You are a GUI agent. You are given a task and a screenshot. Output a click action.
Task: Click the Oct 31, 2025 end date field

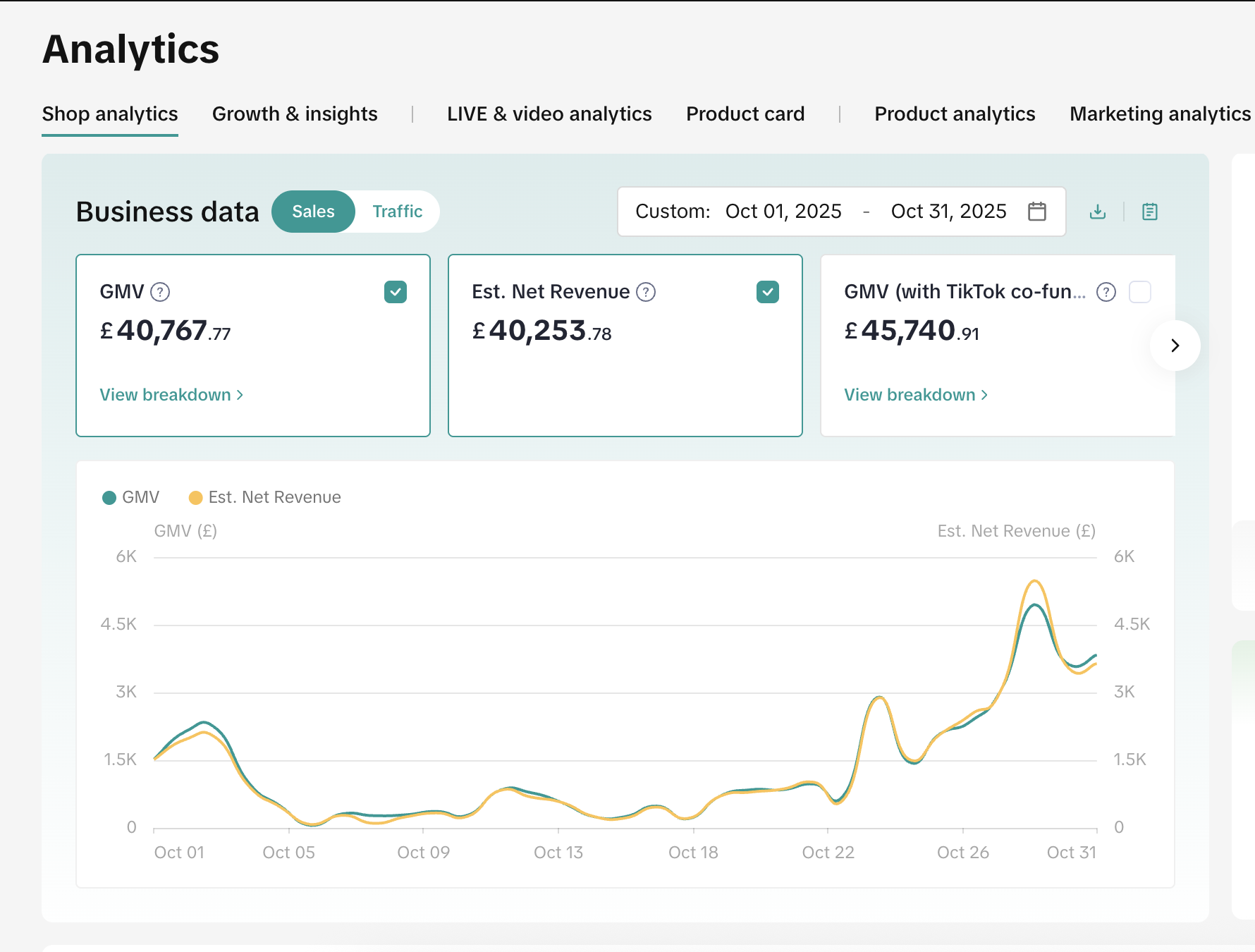948,211
